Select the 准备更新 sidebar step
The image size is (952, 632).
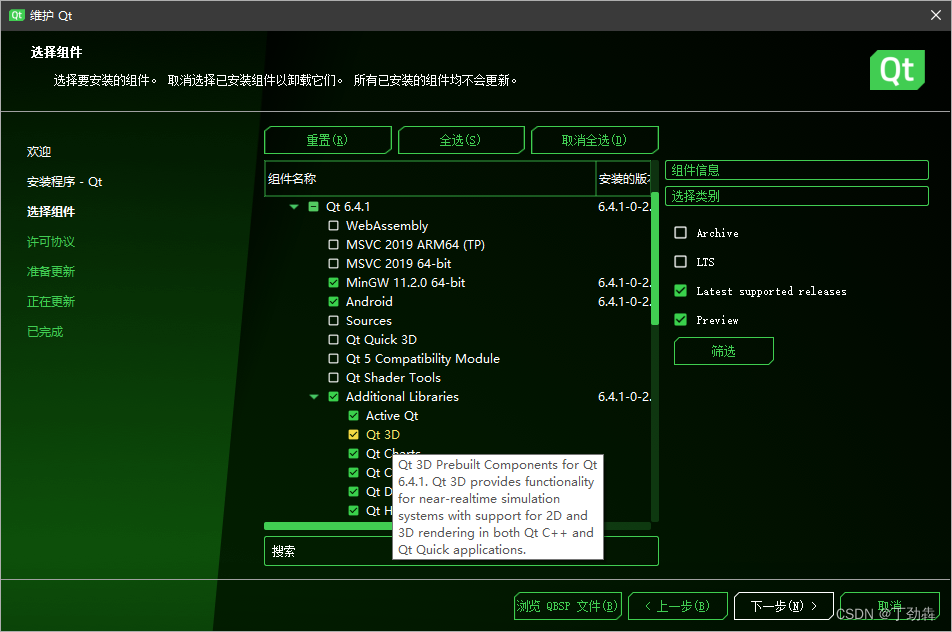(x=51, y=271)
